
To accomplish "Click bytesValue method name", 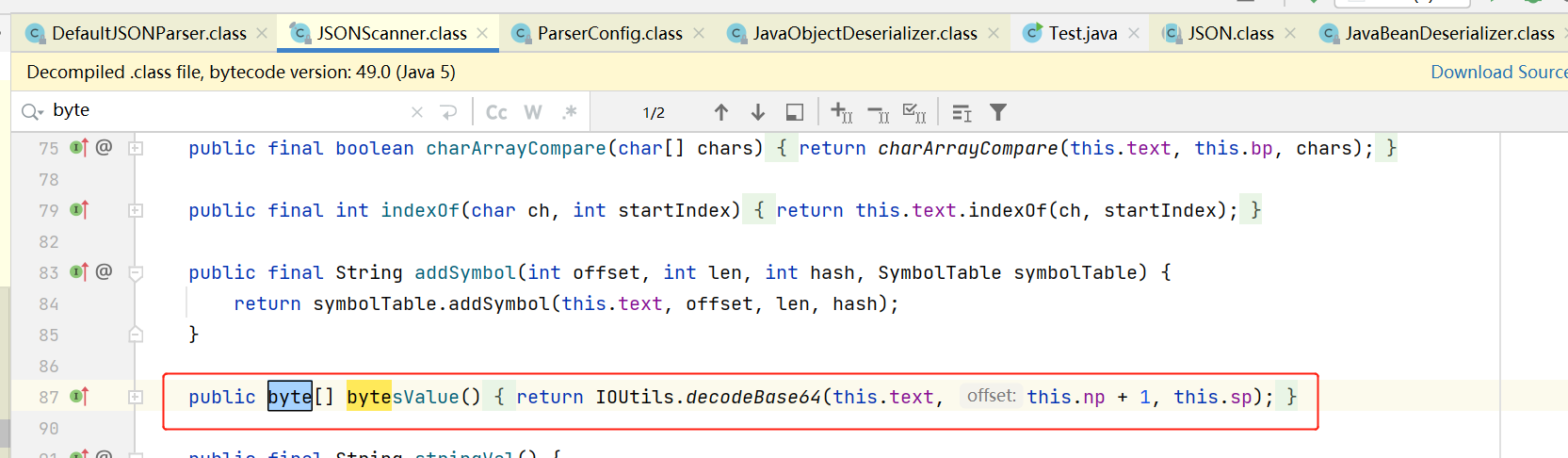I will click(x=403, y=397).
